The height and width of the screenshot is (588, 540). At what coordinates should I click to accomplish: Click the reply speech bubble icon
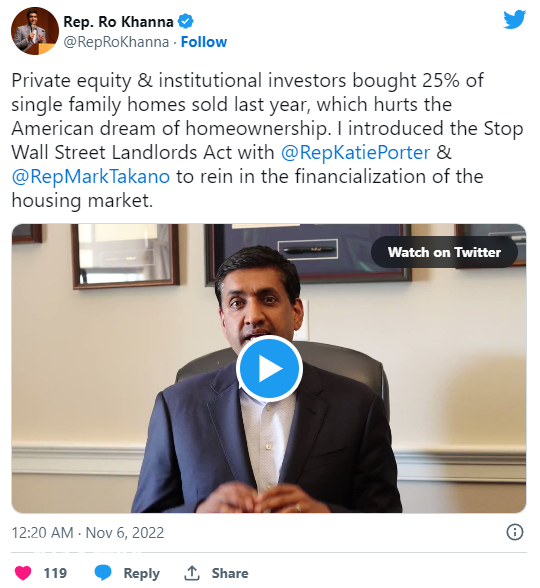point(103,573)
